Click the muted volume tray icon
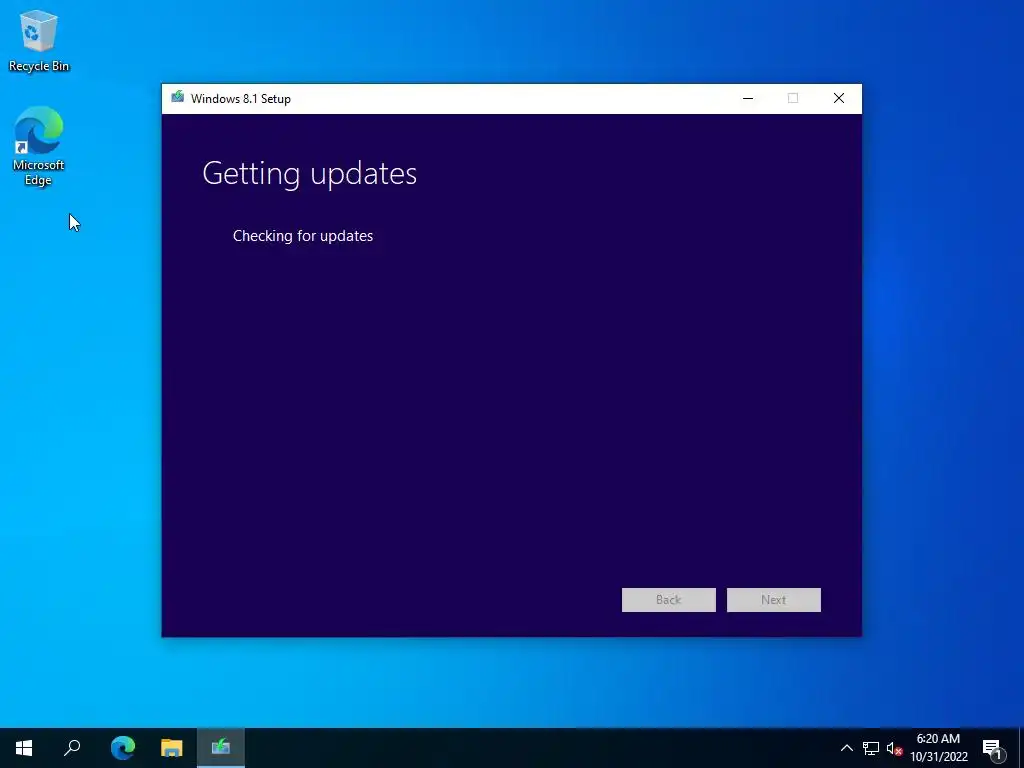This screenshot has width=1024, height=768. [x=894, y=748]
